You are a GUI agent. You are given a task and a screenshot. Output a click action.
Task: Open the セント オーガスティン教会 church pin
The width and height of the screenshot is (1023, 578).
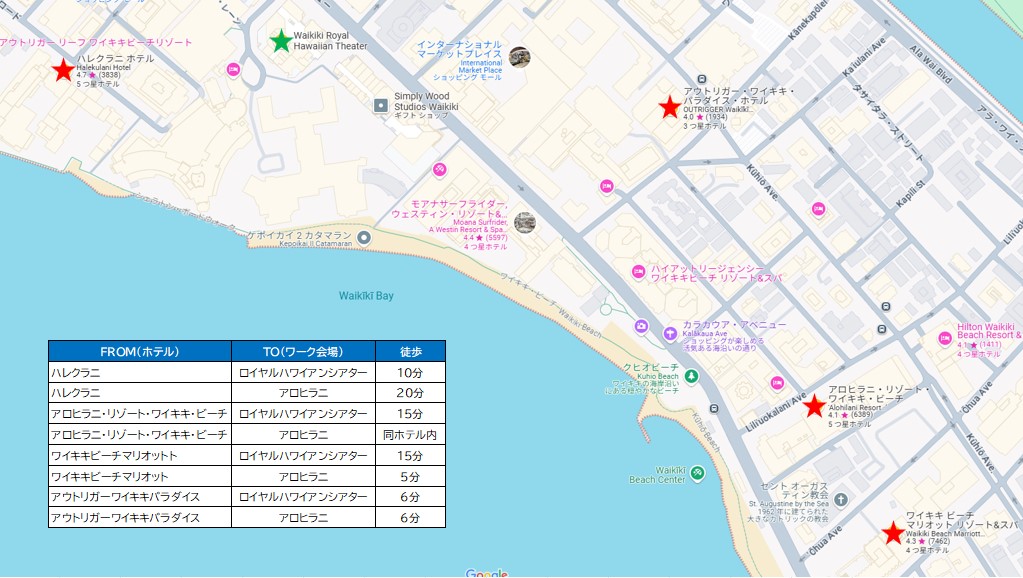pos(841,500)
